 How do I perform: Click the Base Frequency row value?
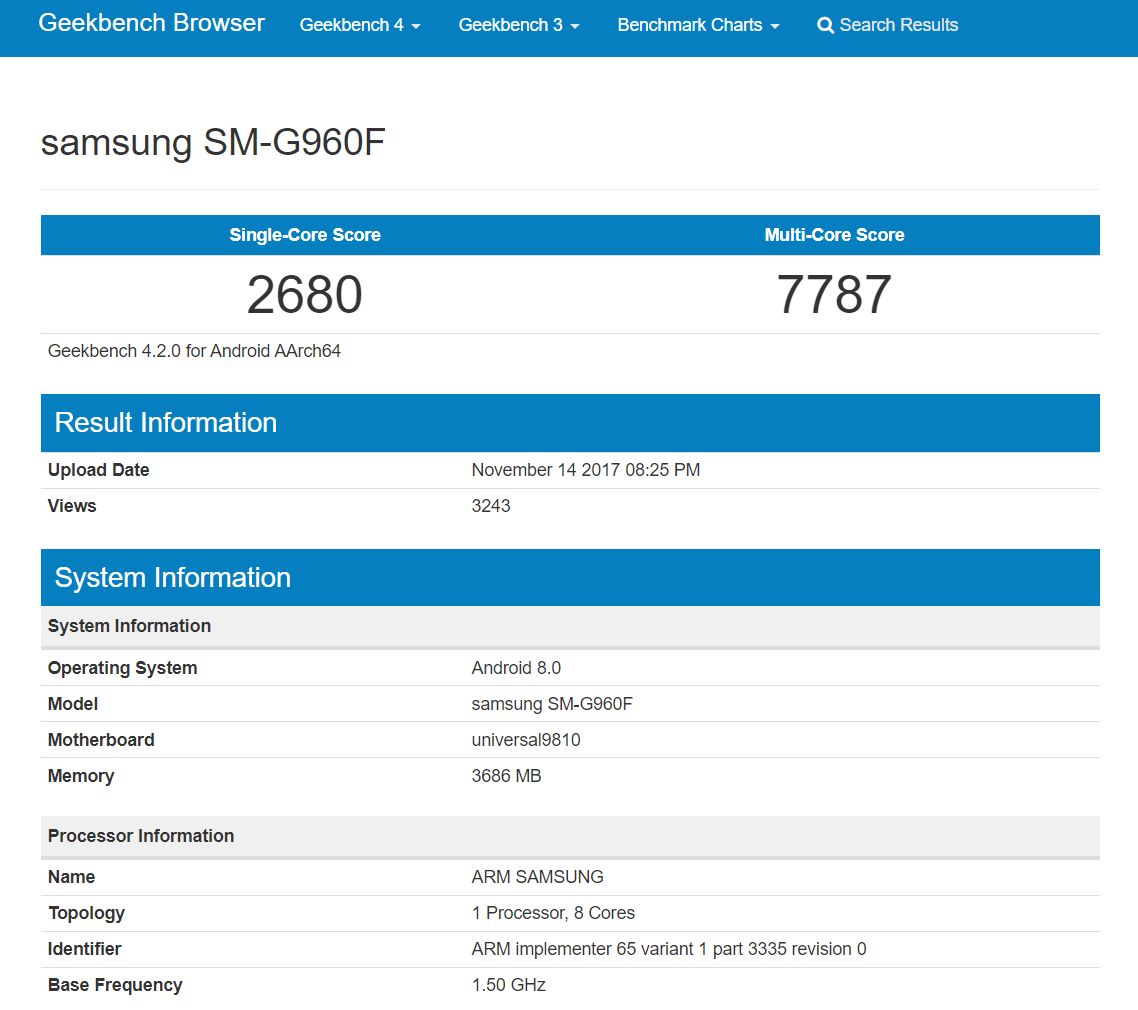pyautogui.click(x=507, y=984)
